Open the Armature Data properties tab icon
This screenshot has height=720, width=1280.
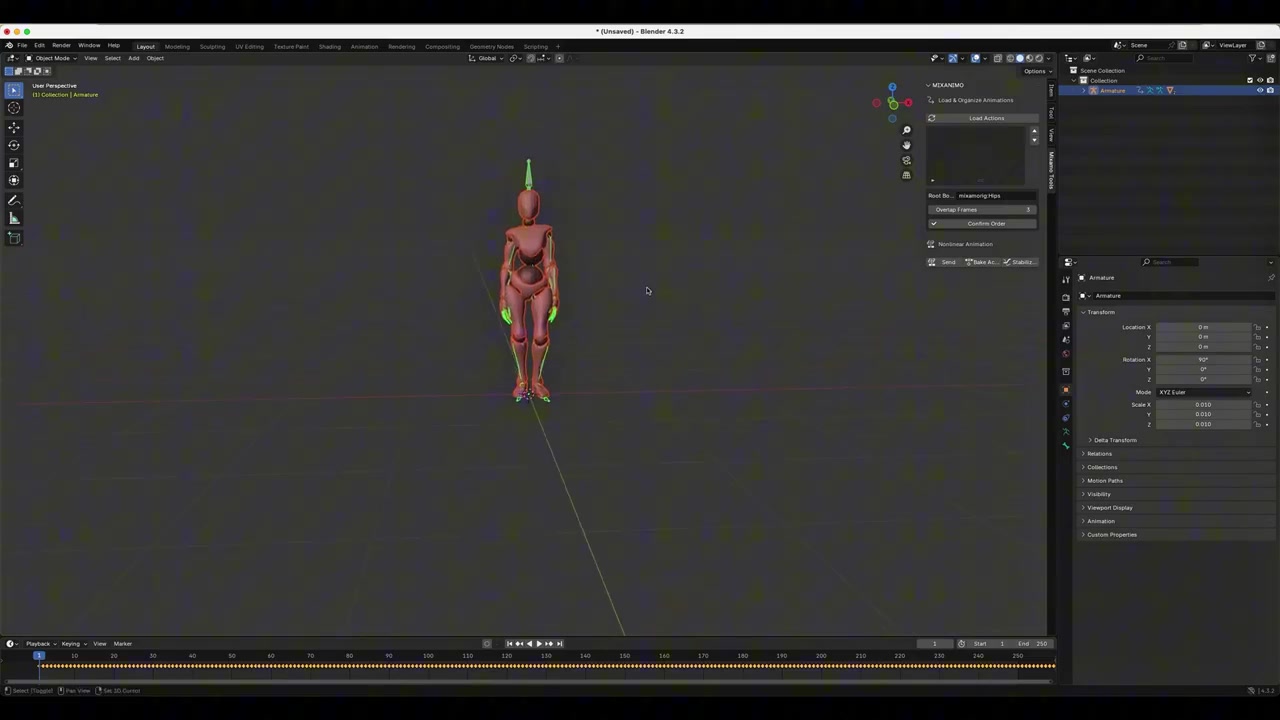coord(1066,432)
